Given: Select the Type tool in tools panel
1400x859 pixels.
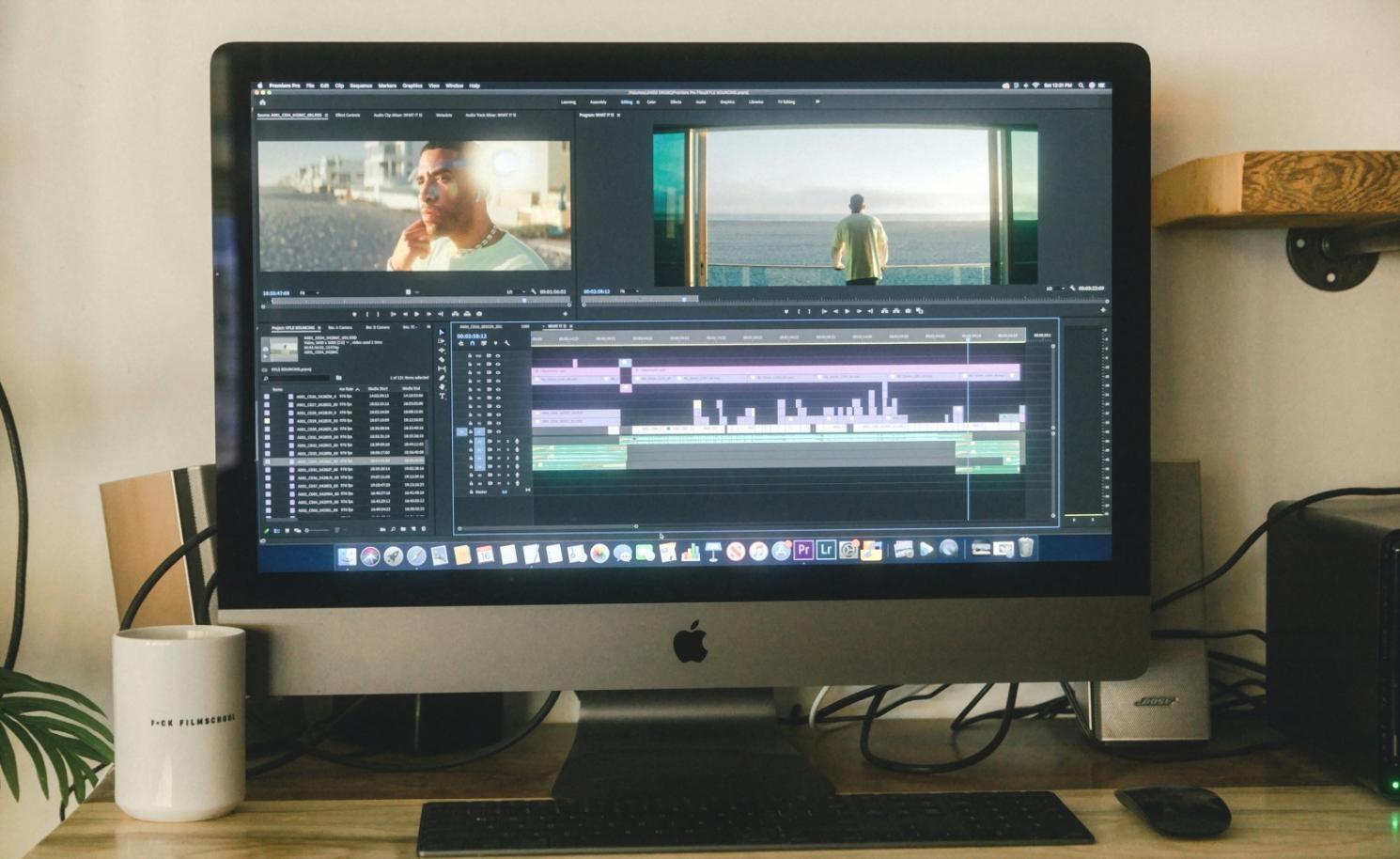Looking at the screenshot, I should pyautogui.click(x=442, y=397).
